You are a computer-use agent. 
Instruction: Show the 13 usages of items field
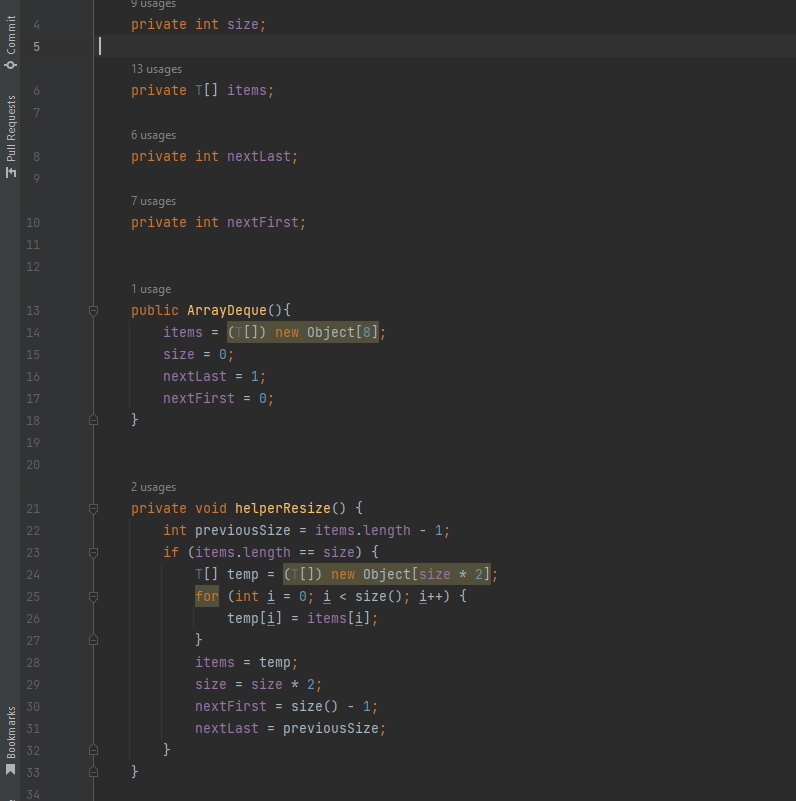click(x=156, y=69)
